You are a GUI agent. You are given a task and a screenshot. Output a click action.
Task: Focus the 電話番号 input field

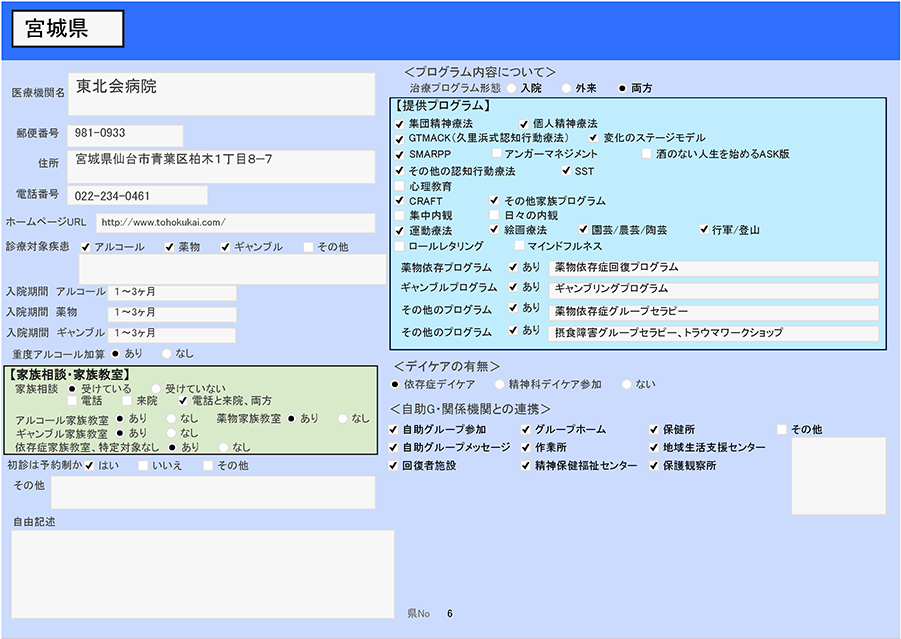pos(138,195)
